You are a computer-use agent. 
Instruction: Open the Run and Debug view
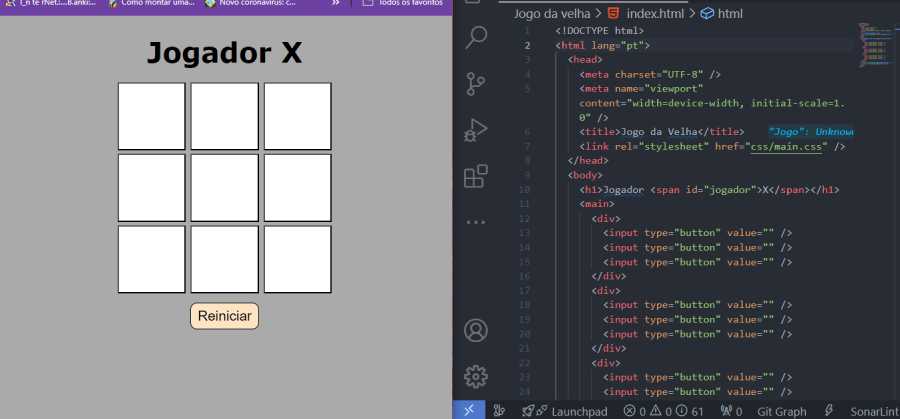click(476, 130)
